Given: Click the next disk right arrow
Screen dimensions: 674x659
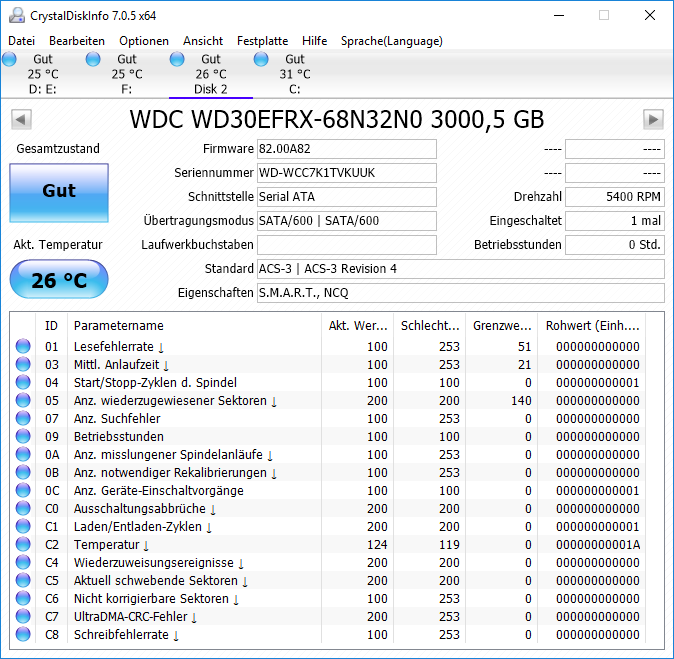Looking at the screenshot, I should point(653,120).
